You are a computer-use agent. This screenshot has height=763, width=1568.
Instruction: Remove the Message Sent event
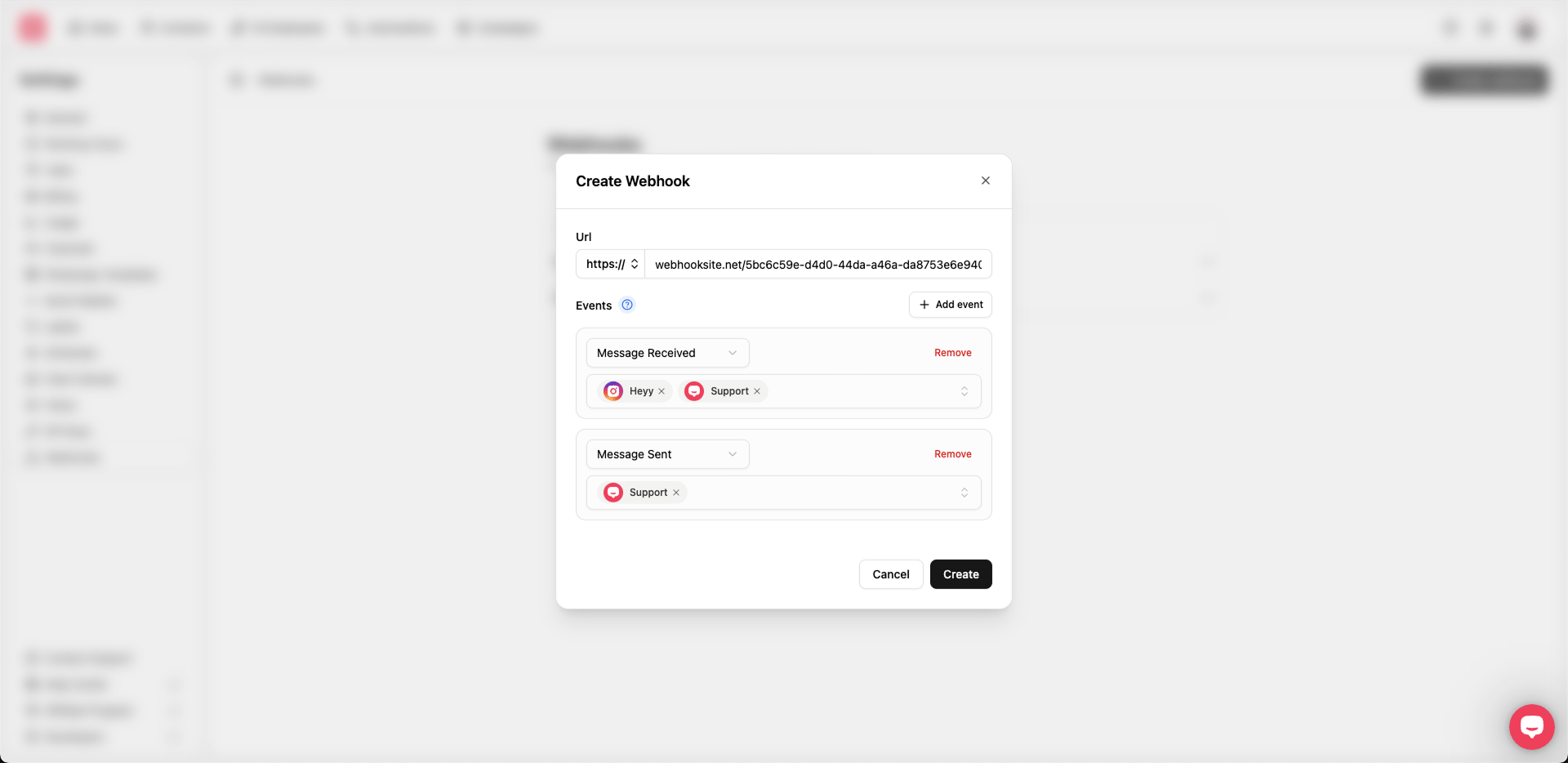(x=953, y=454)
